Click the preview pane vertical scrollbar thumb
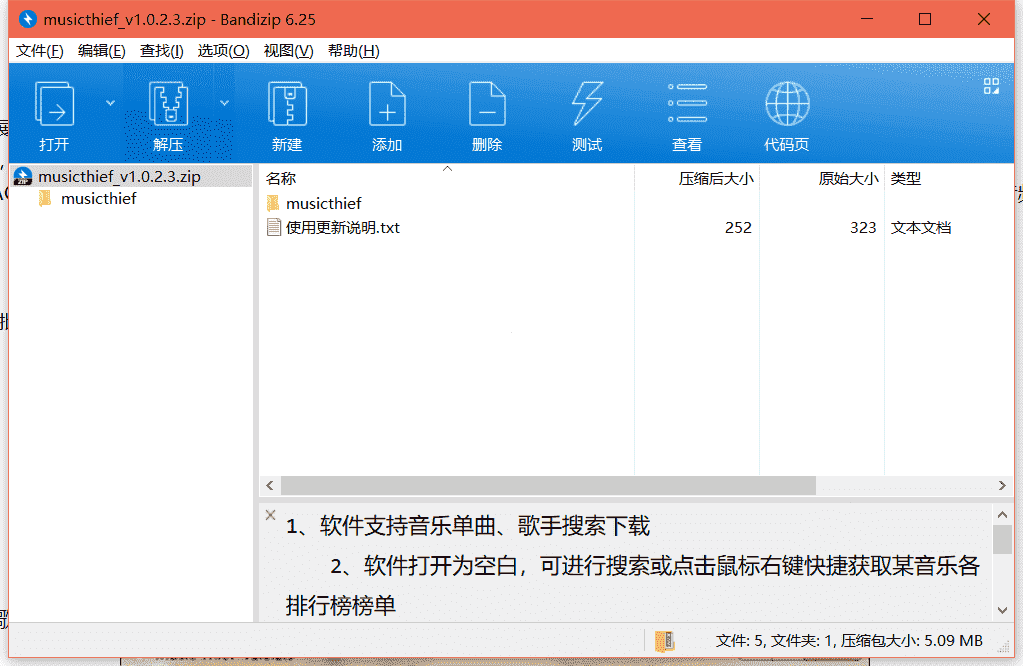 1003,539
